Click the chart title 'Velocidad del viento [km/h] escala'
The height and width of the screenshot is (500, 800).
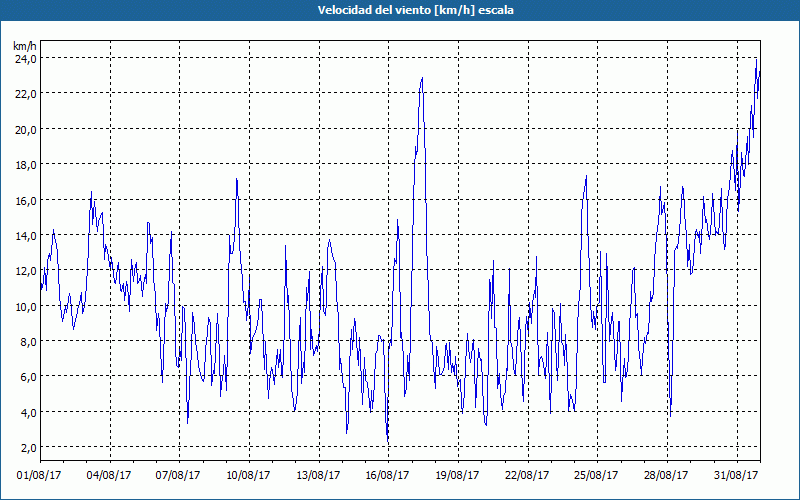point(415,10)
